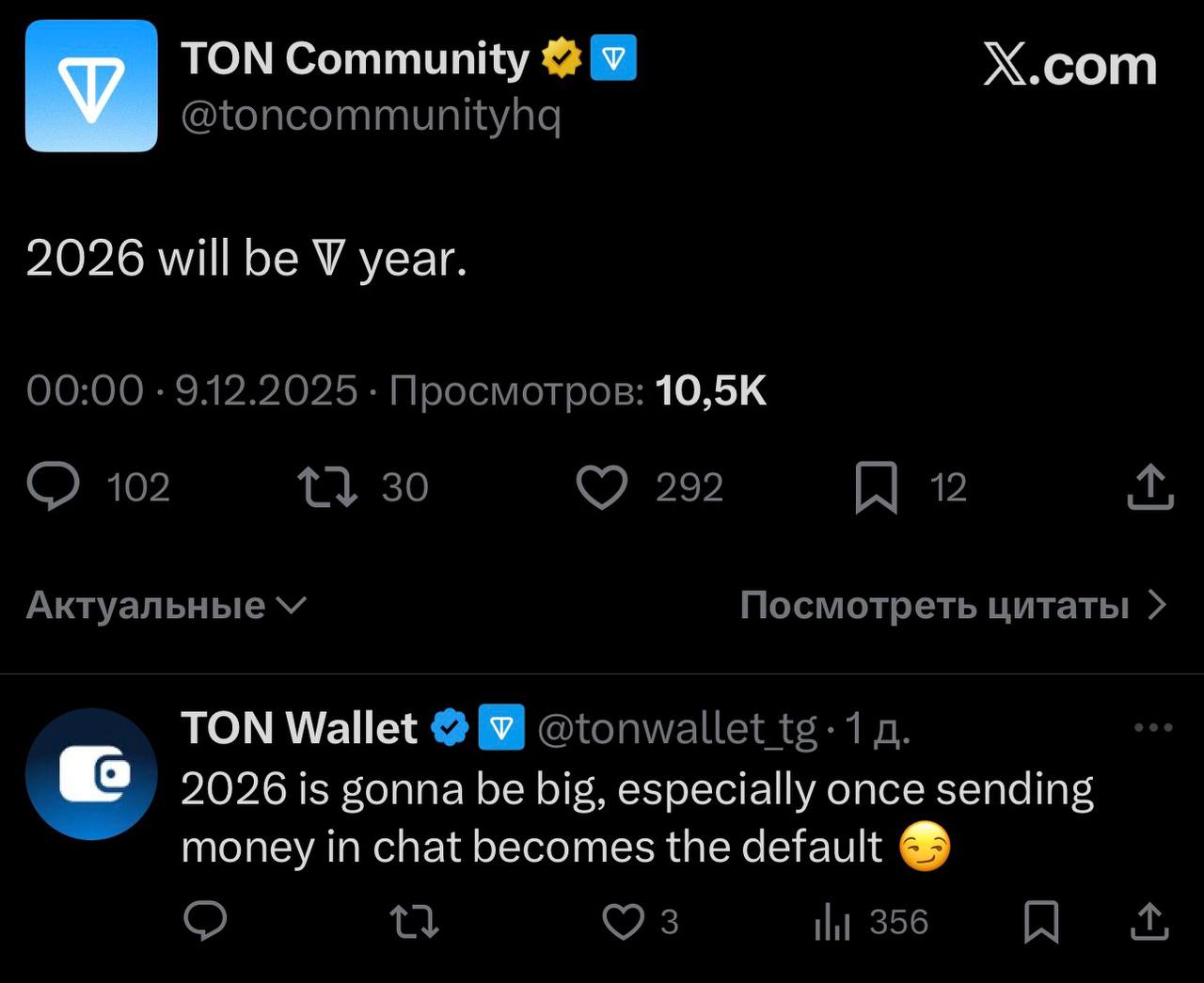Open the @toncommunityhq profile handle

(372, 115)
